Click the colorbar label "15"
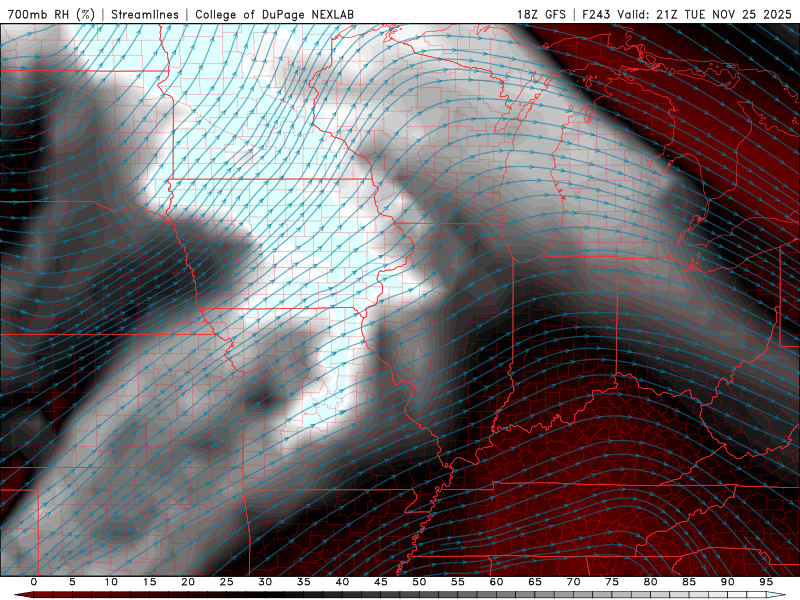800x600 pixels. click(x=149, y=582)
